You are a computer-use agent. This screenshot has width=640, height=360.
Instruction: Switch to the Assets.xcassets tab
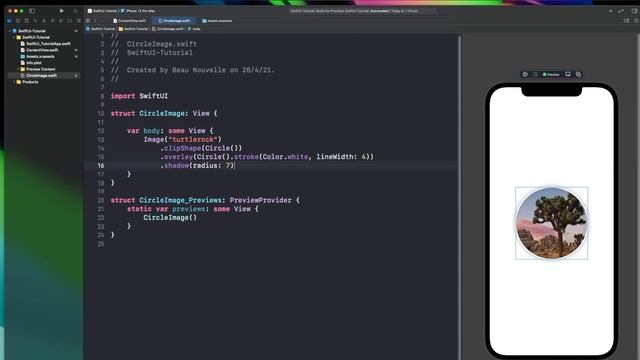pyautogui.click(x=217, y=20)
